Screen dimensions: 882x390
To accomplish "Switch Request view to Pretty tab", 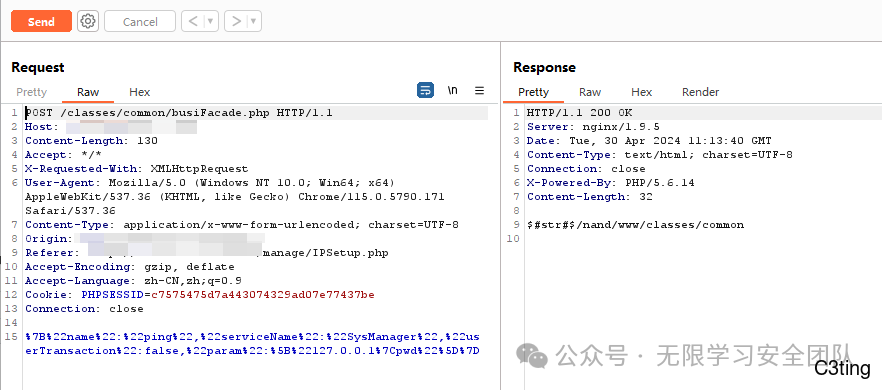I will 32,92.
